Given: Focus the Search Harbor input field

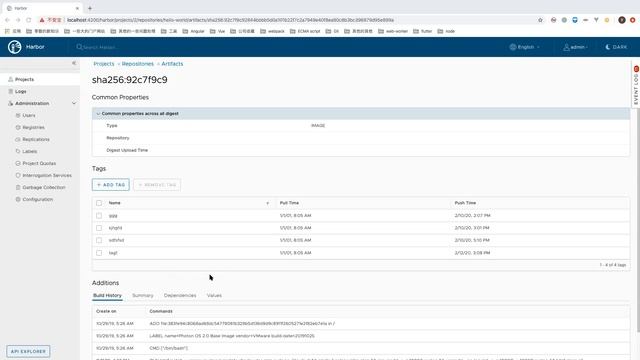Looking at the screenshot, I should (x=100, y=47).
